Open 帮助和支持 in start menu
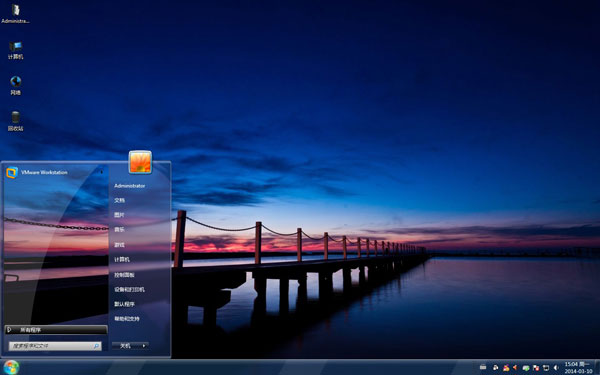This screenshot has height=375, width=600. point(127,318)
